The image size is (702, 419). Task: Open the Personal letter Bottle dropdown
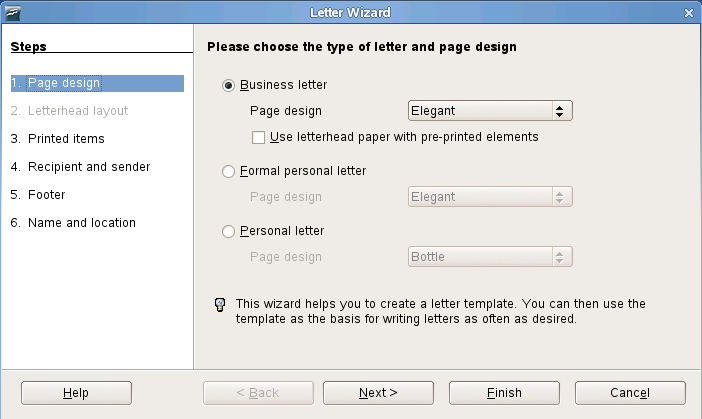pyautogui.click(x=490, y=257)
